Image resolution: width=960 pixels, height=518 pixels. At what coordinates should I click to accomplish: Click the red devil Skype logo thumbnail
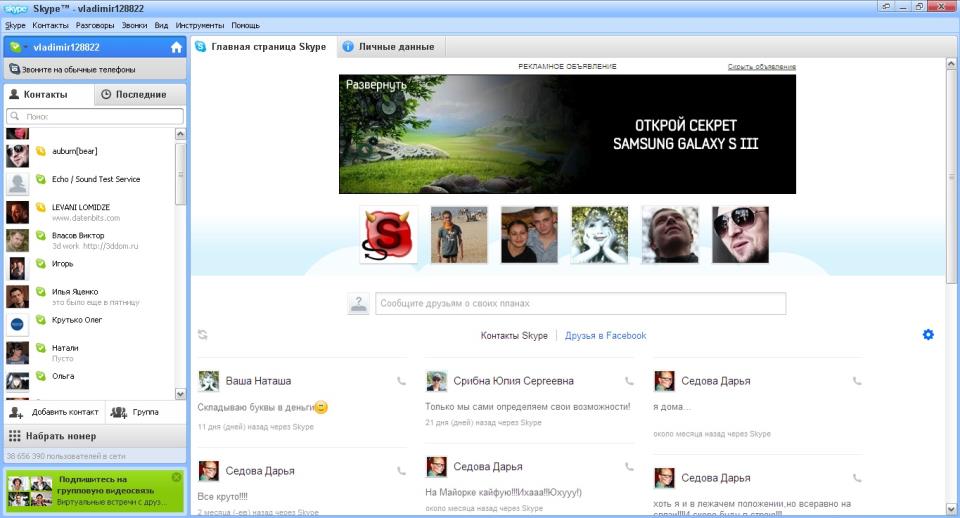388,235
